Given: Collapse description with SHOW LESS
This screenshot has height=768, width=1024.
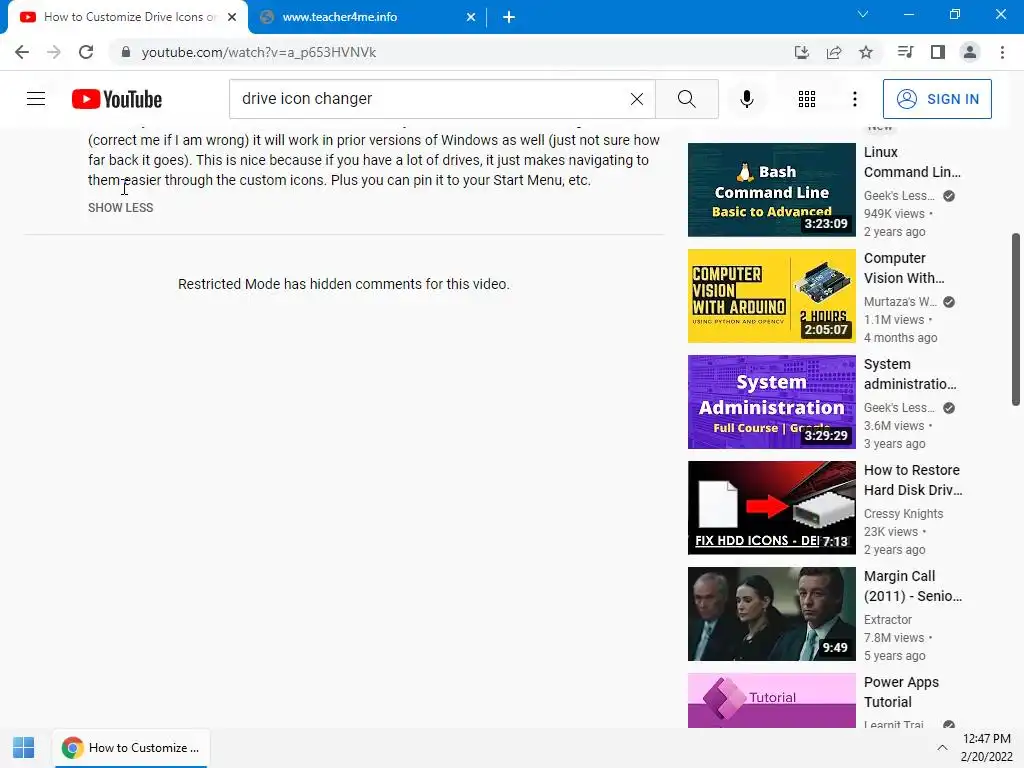Looking at the screenshot, I should [121, 208].
